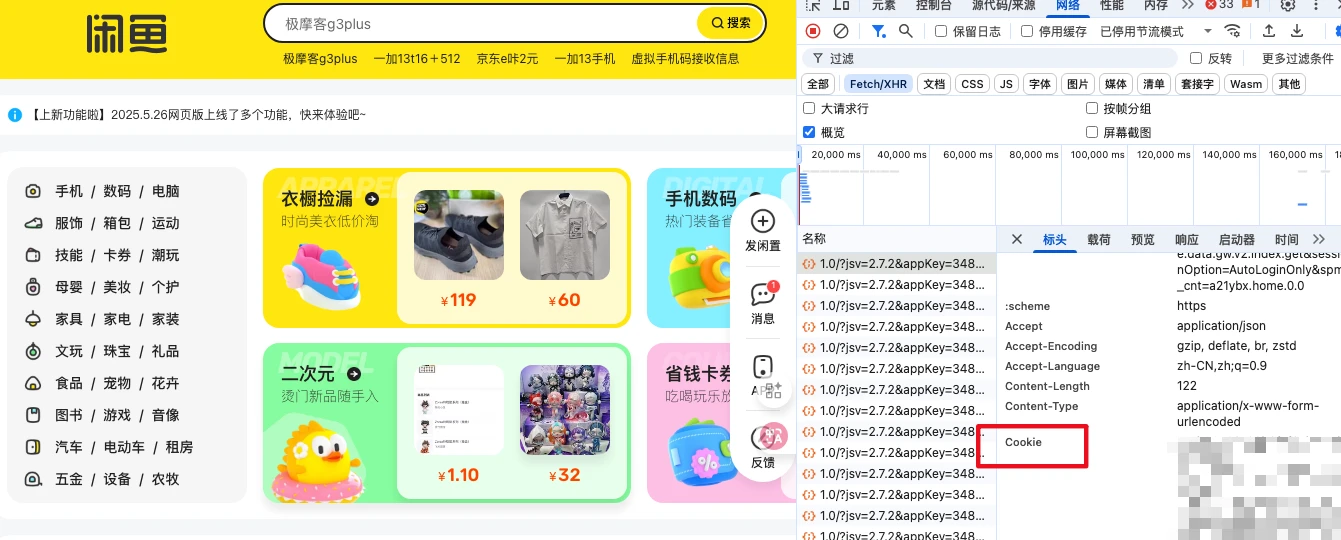This screenshot has width=1341, height=540.
Task: Click the icon beside 手机 / 数码 / 电脑
Action: (33, 191)
